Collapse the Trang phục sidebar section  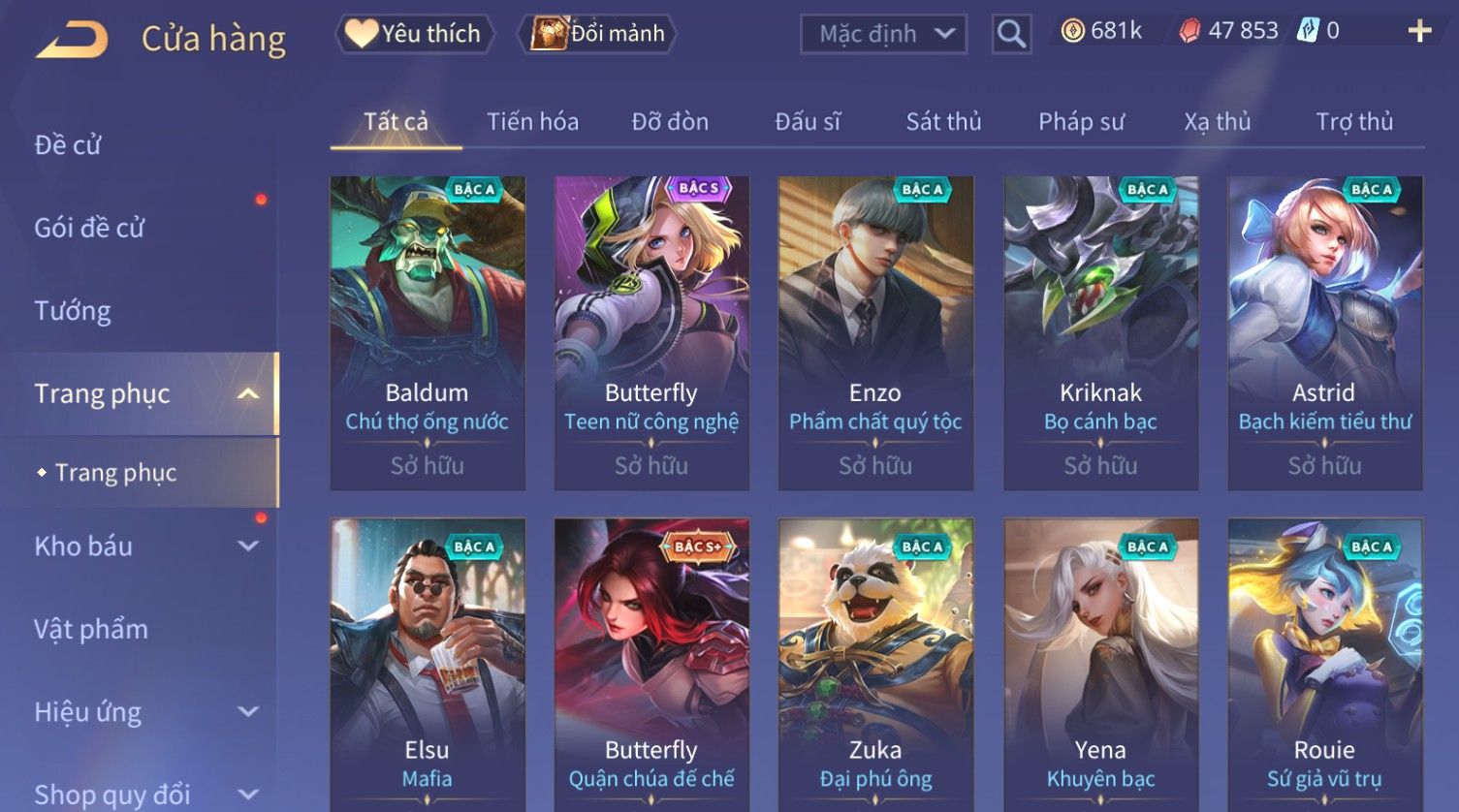tap(248, 393)
